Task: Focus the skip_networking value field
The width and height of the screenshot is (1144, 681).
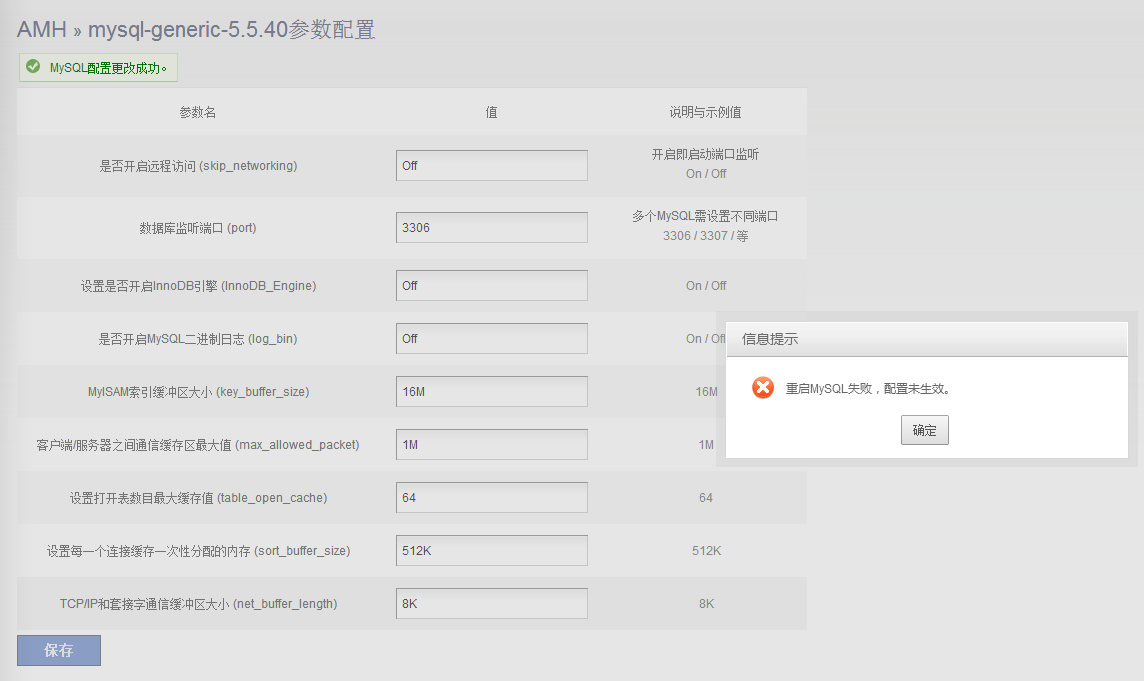Action: click(x=491, y=166)
